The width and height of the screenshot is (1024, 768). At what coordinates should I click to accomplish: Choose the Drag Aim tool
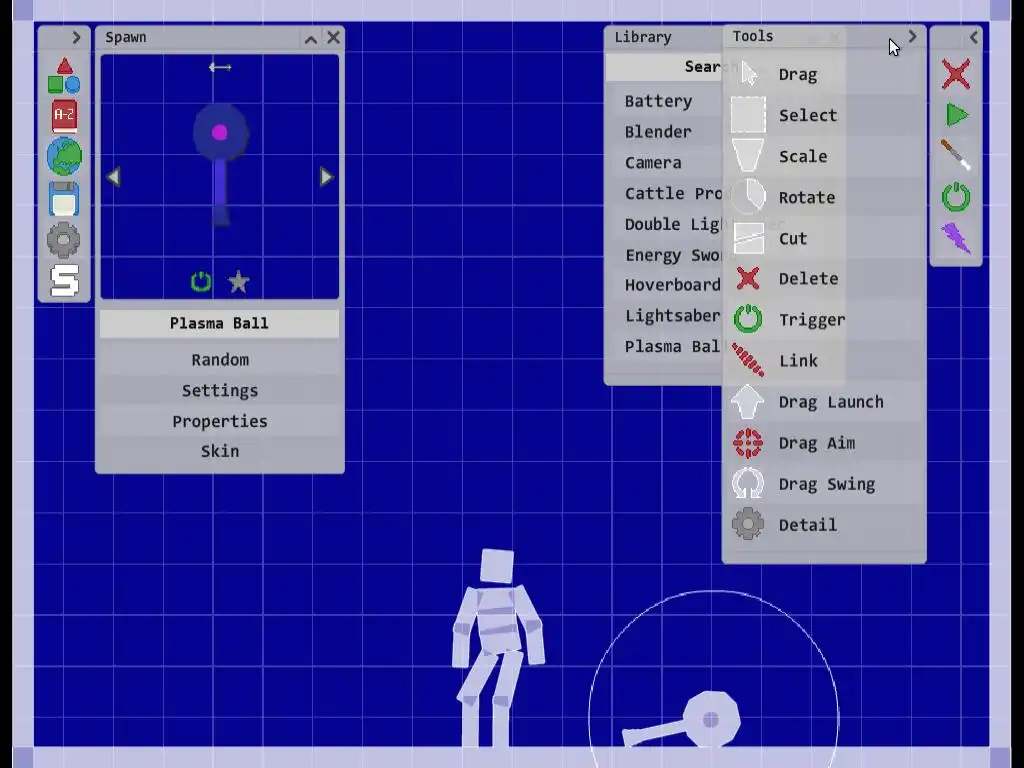point(824,443)
